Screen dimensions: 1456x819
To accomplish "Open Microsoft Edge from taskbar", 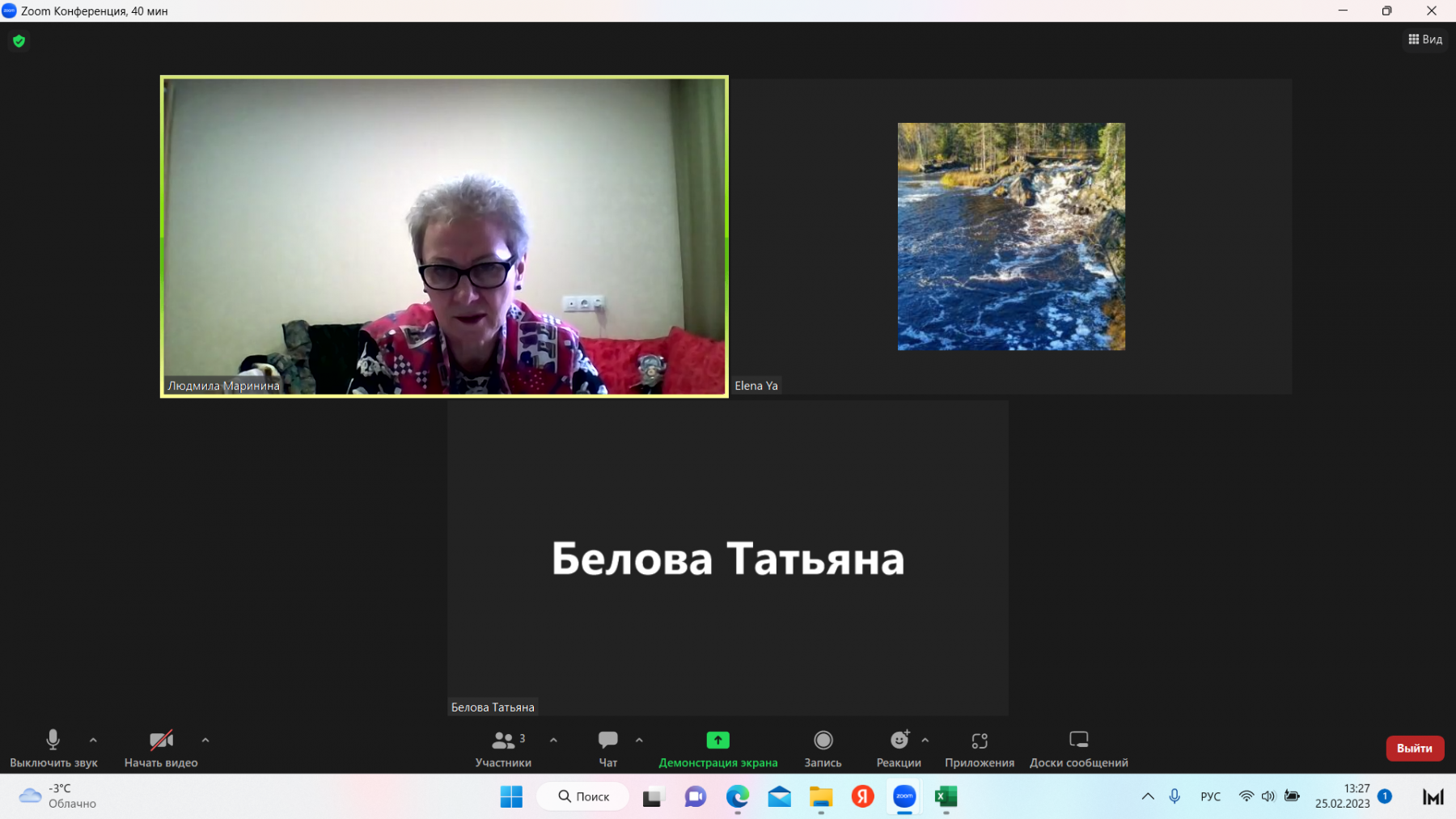I will coord(738,796).
